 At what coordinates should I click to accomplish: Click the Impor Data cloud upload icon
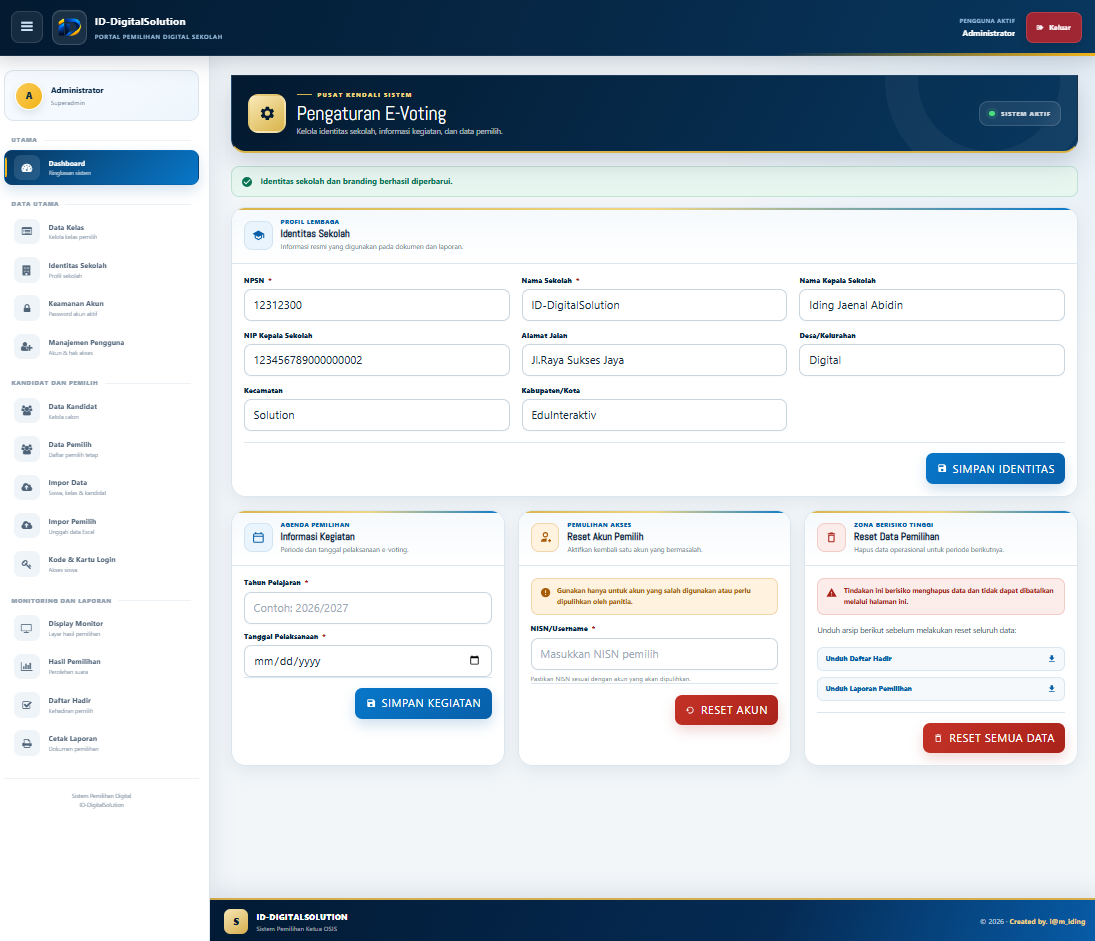coord(27,487)
